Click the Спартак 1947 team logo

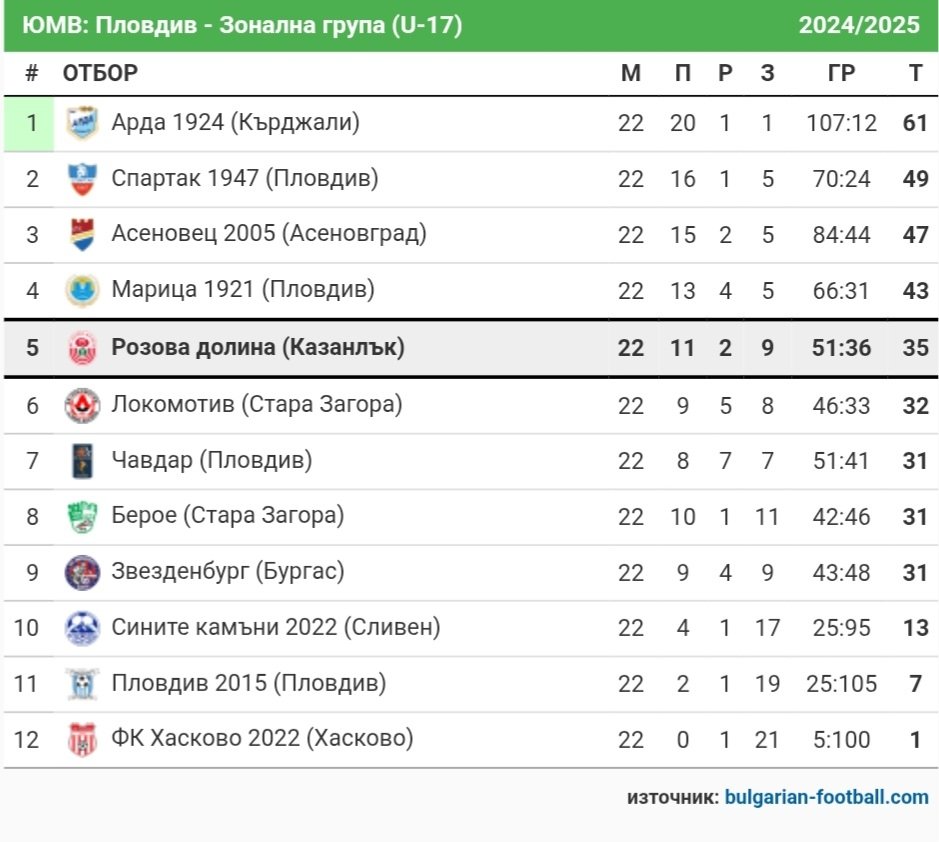click(x=82, y=179)
